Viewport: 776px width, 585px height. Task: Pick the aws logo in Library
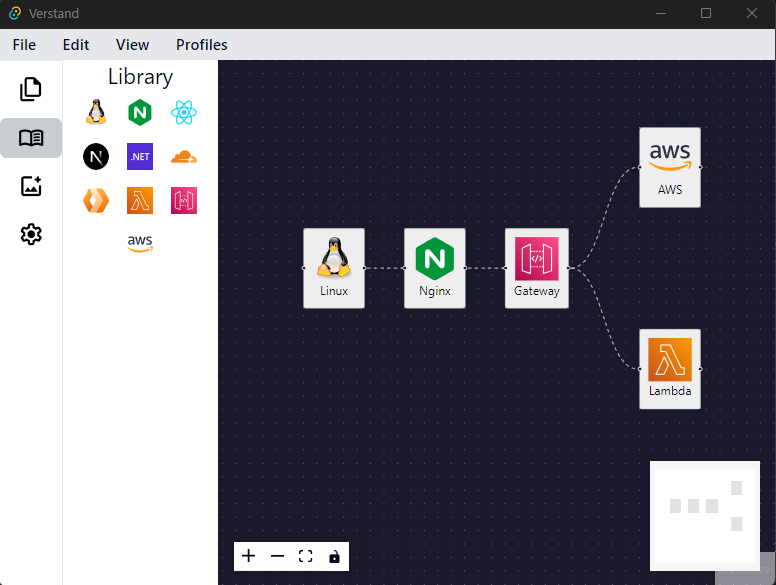coord(140,243)
